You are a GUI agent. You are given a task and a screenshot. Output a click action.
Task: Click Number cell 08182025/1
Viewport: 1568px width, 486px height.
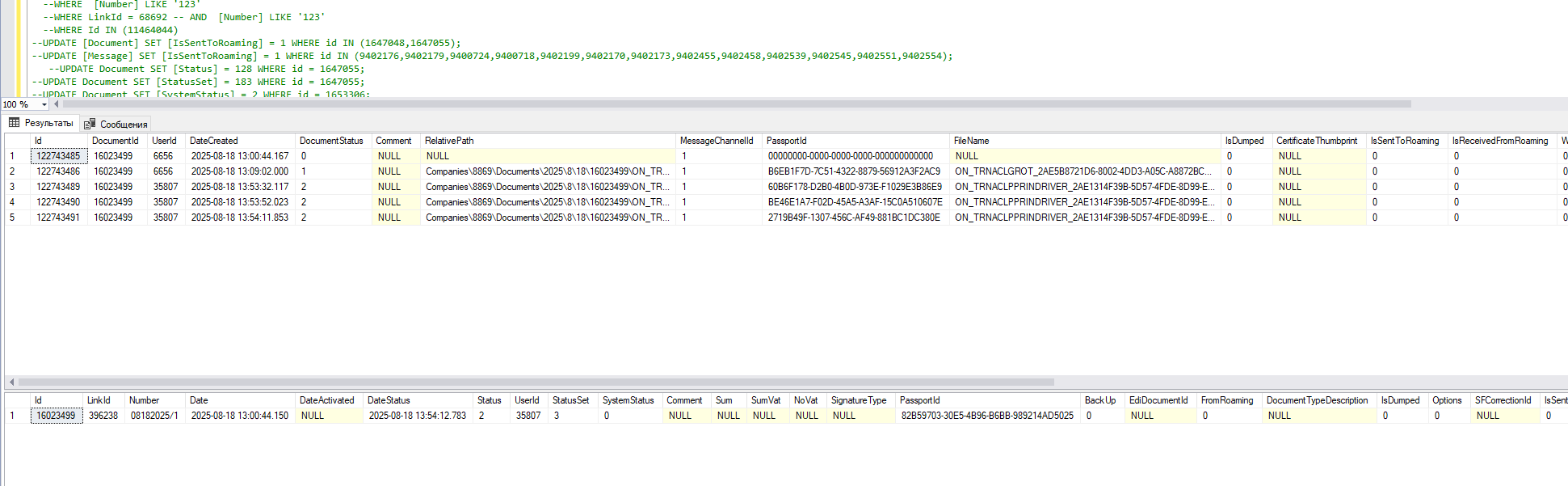click(155, 416)
